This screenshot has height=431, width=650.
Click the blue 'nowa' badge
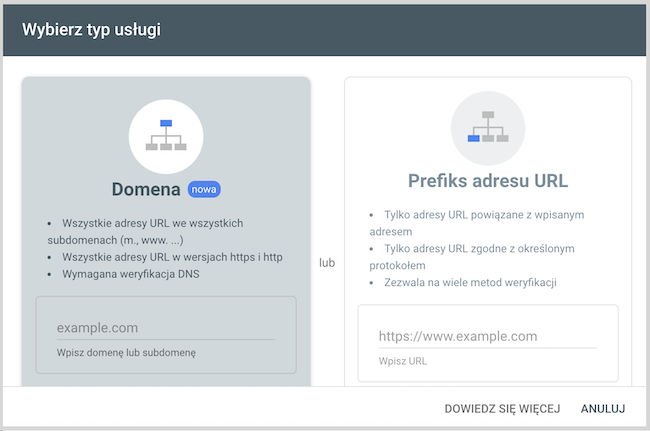point(204,189)
